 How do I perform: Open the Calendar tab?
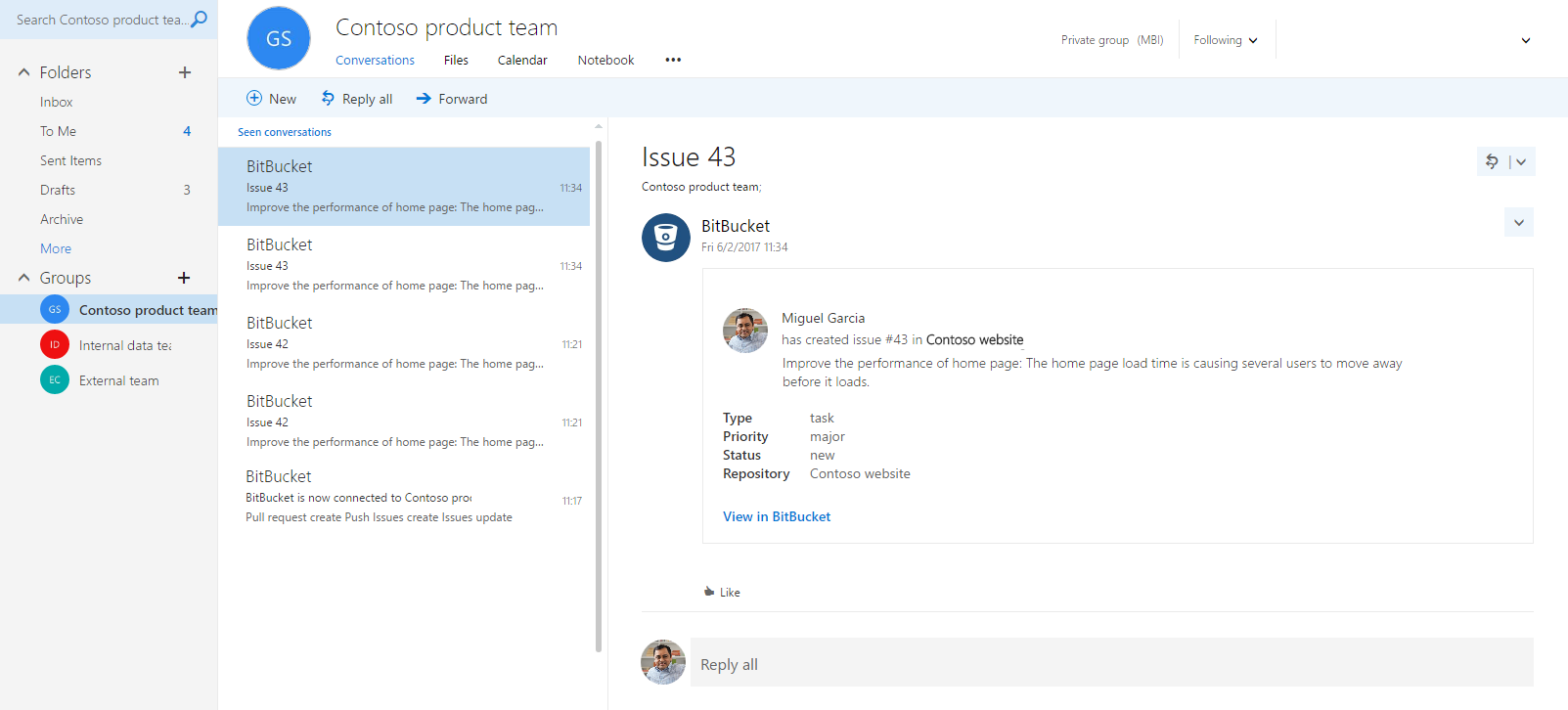coord(522,60)
